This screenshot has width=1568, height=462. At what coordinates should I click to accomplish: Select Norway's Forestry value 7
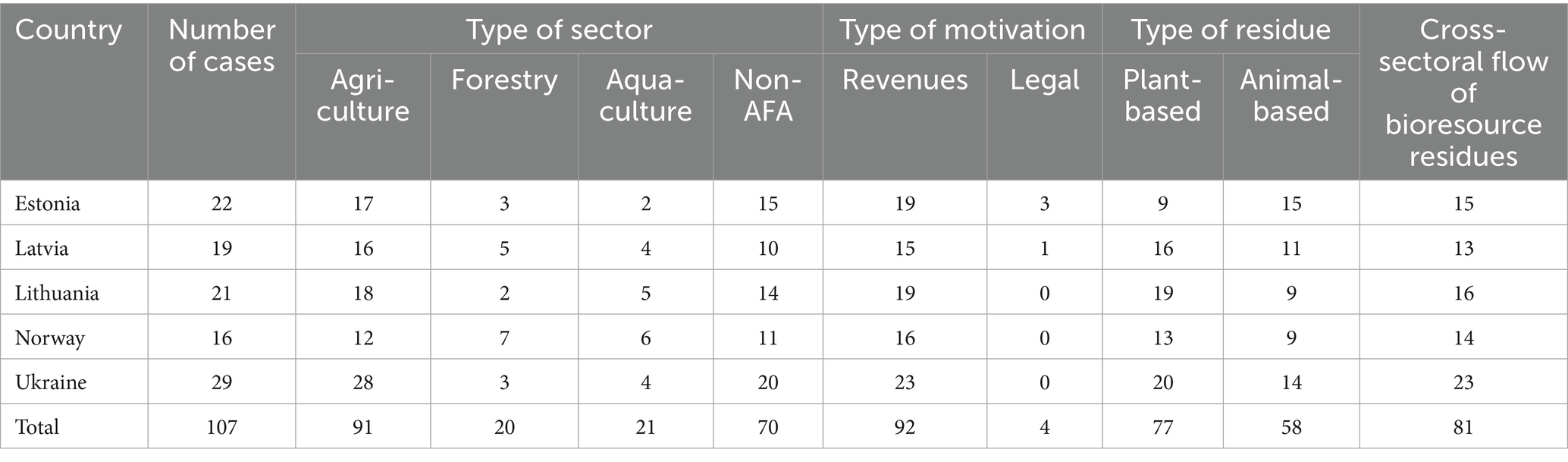[504, 338]
